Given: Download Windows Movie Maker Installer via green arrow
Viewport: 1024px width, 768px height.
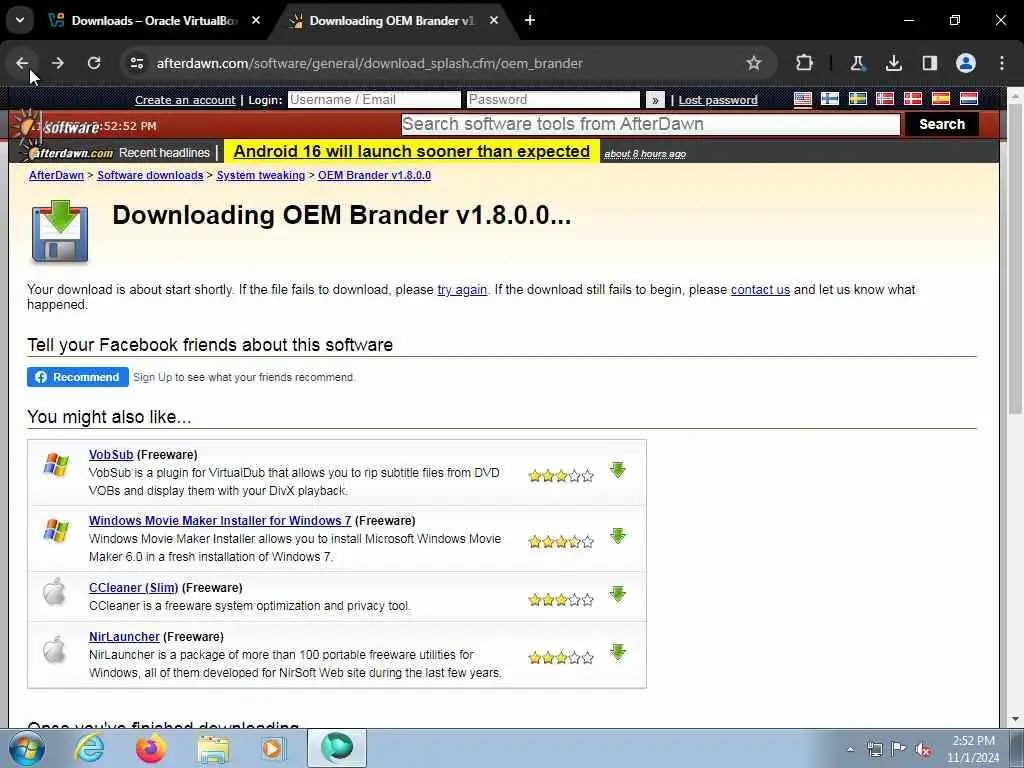Looking at the screenshot, I should pyautogui.click(x=618, y=536).
